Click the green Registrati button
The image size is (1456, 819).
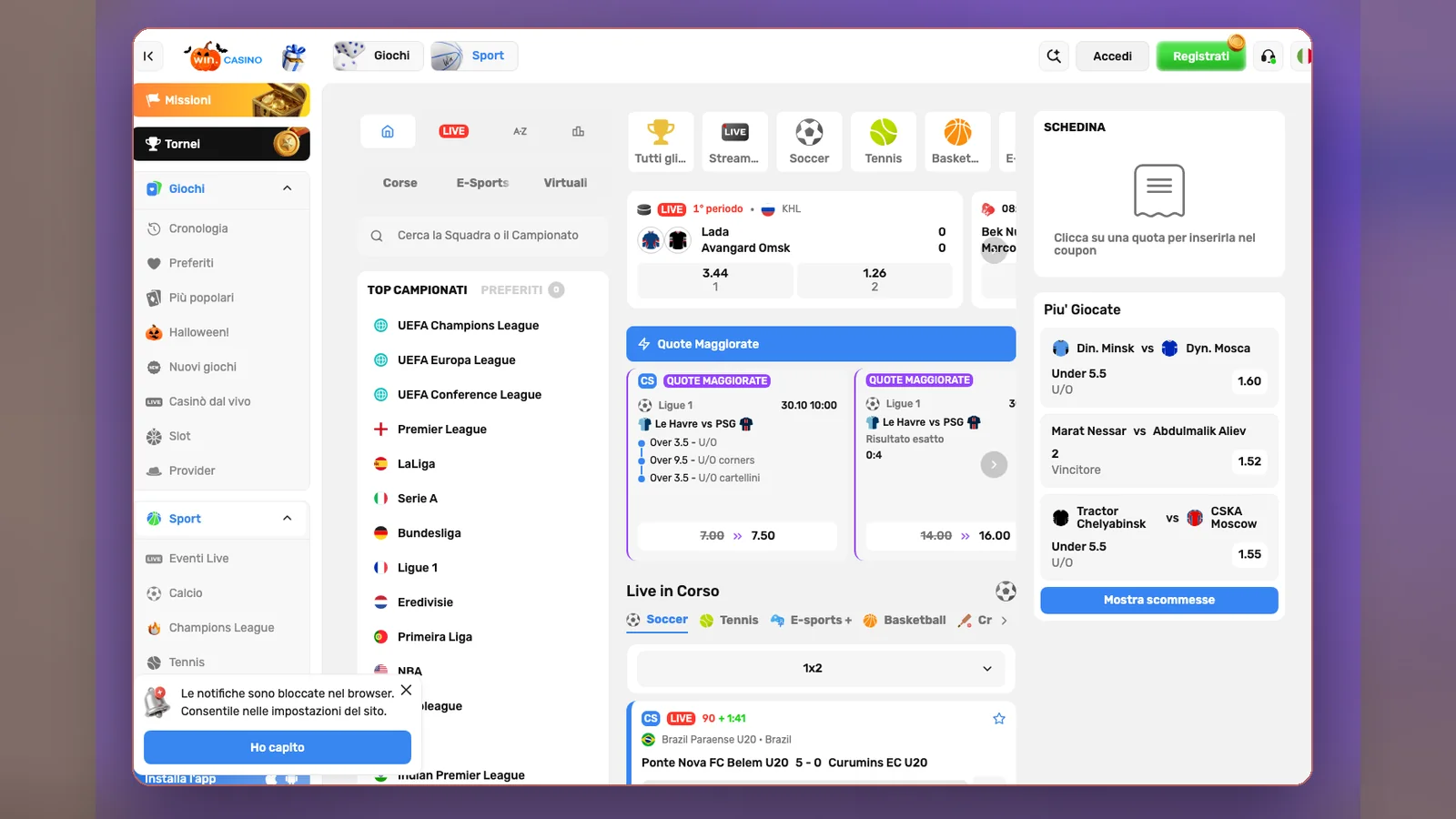point(1200,56)
